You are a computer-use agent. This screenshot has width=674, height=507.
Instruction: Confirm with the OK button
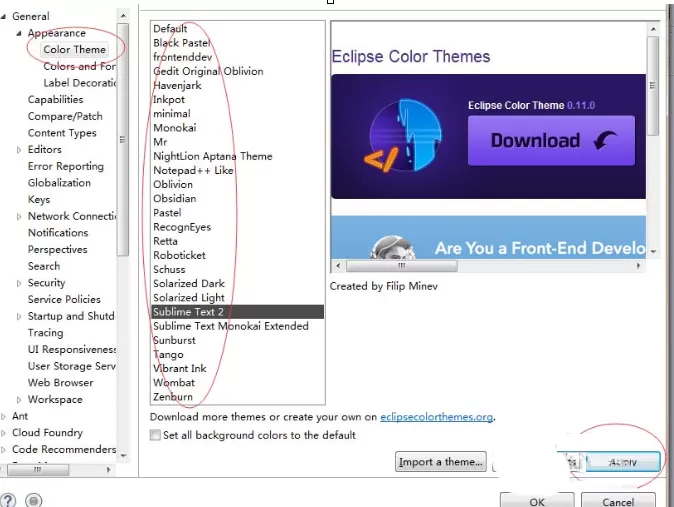(537, 501)
